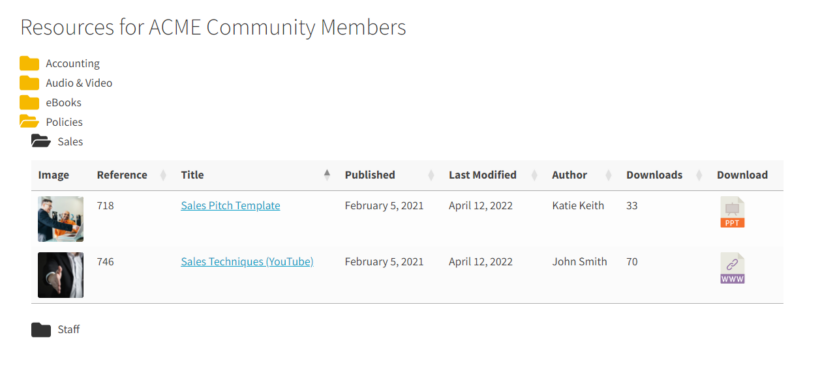Sort by Downloads column arrows
Image resolution: width=820 pixels, height=367 pixels.
[x=699, y=175]
